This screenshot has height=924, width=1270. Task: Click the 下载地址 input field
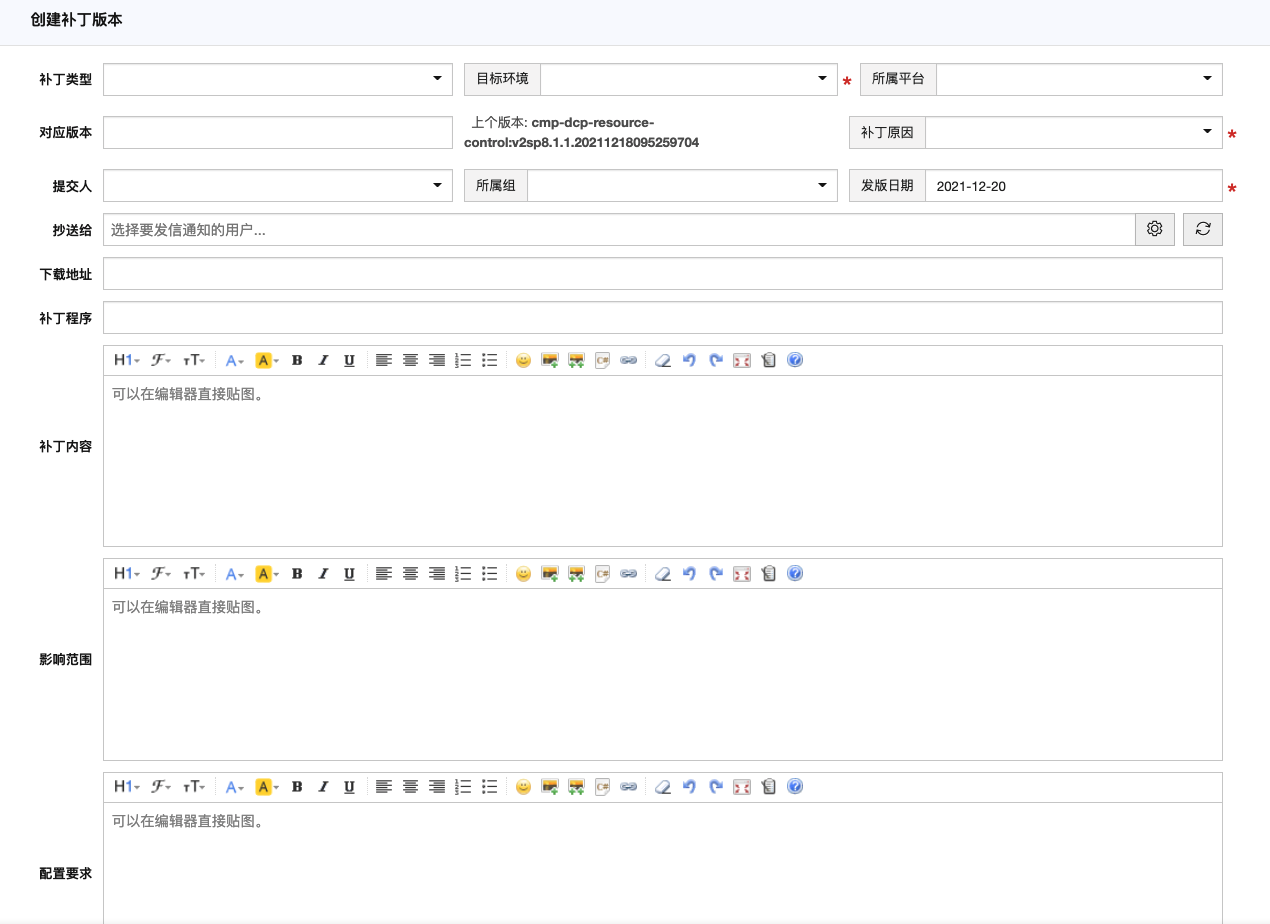(x=663, y=274)
